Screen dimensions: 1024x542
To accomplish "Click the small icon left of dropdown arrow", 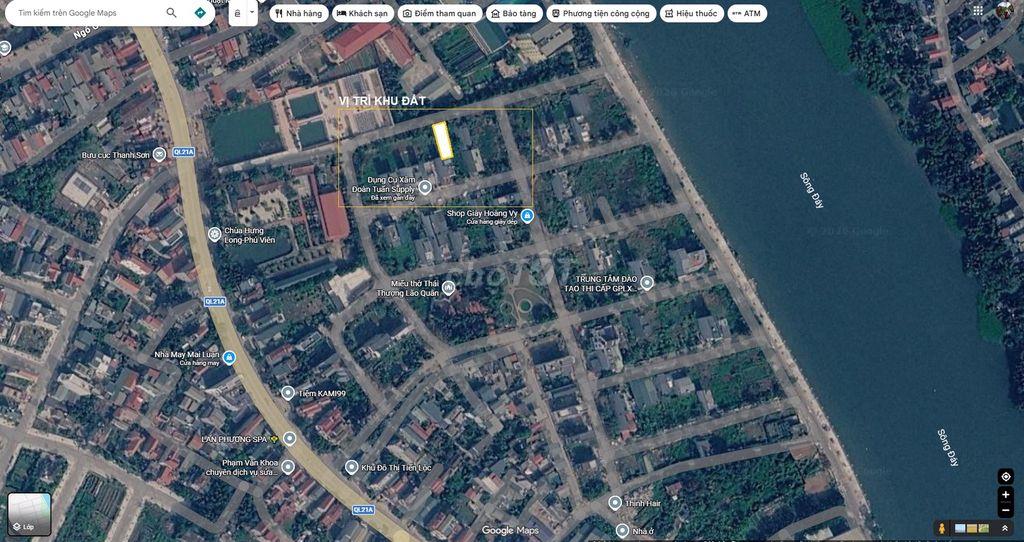I will click(236, 13).
